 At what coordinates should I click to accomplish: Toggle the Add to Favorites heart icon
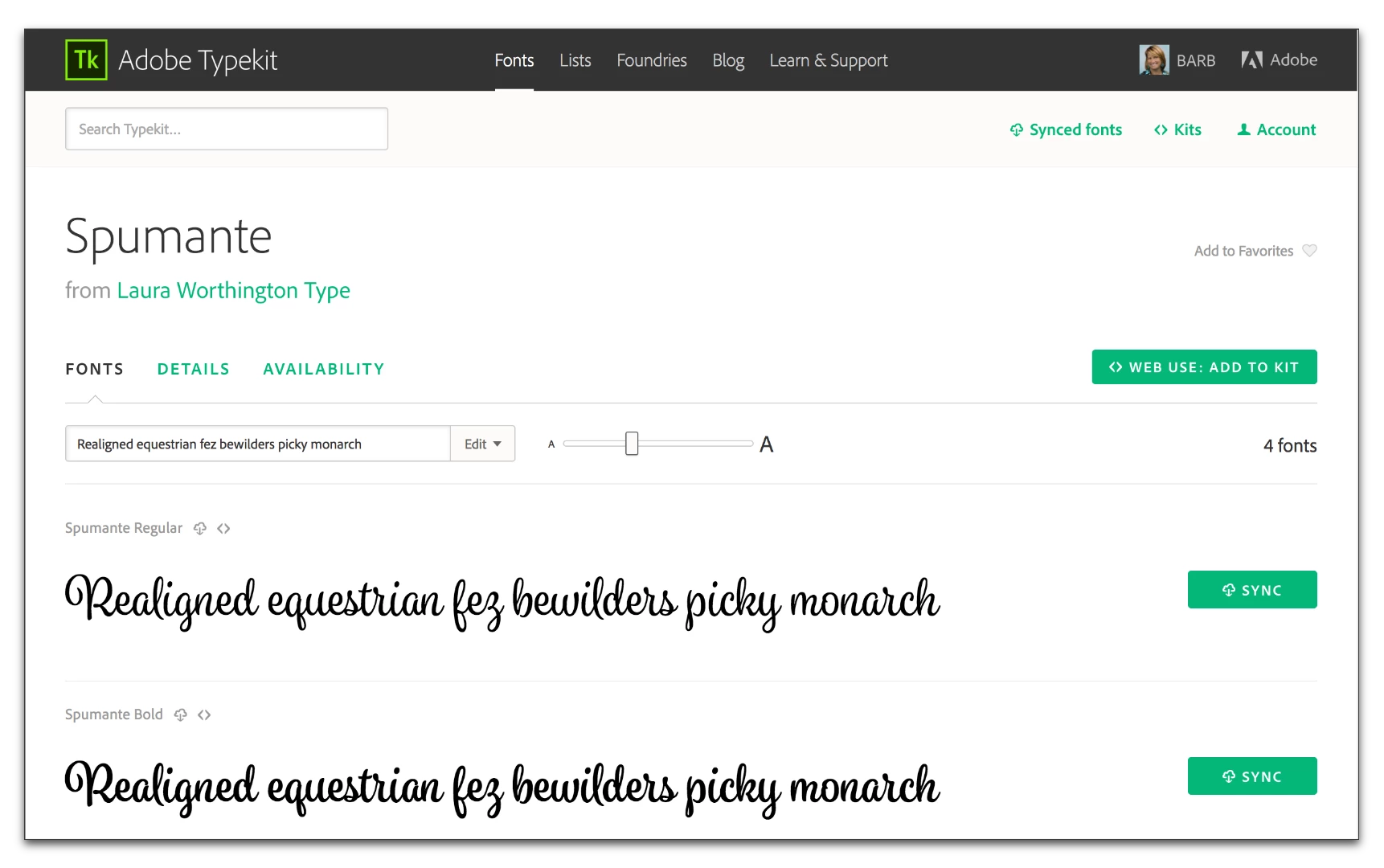pos(1309,251)
